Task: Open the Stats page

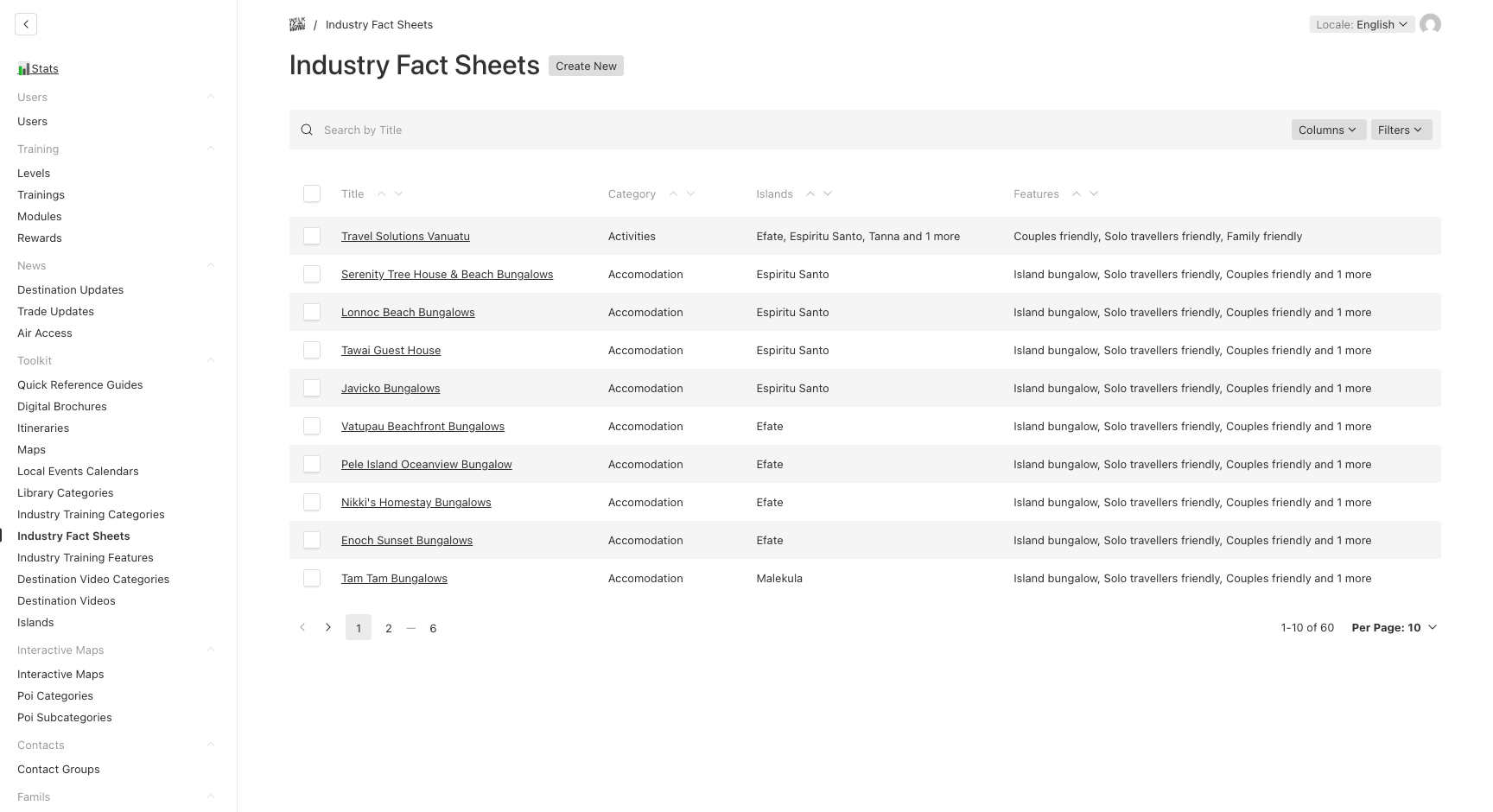Action: coord(43,68)
